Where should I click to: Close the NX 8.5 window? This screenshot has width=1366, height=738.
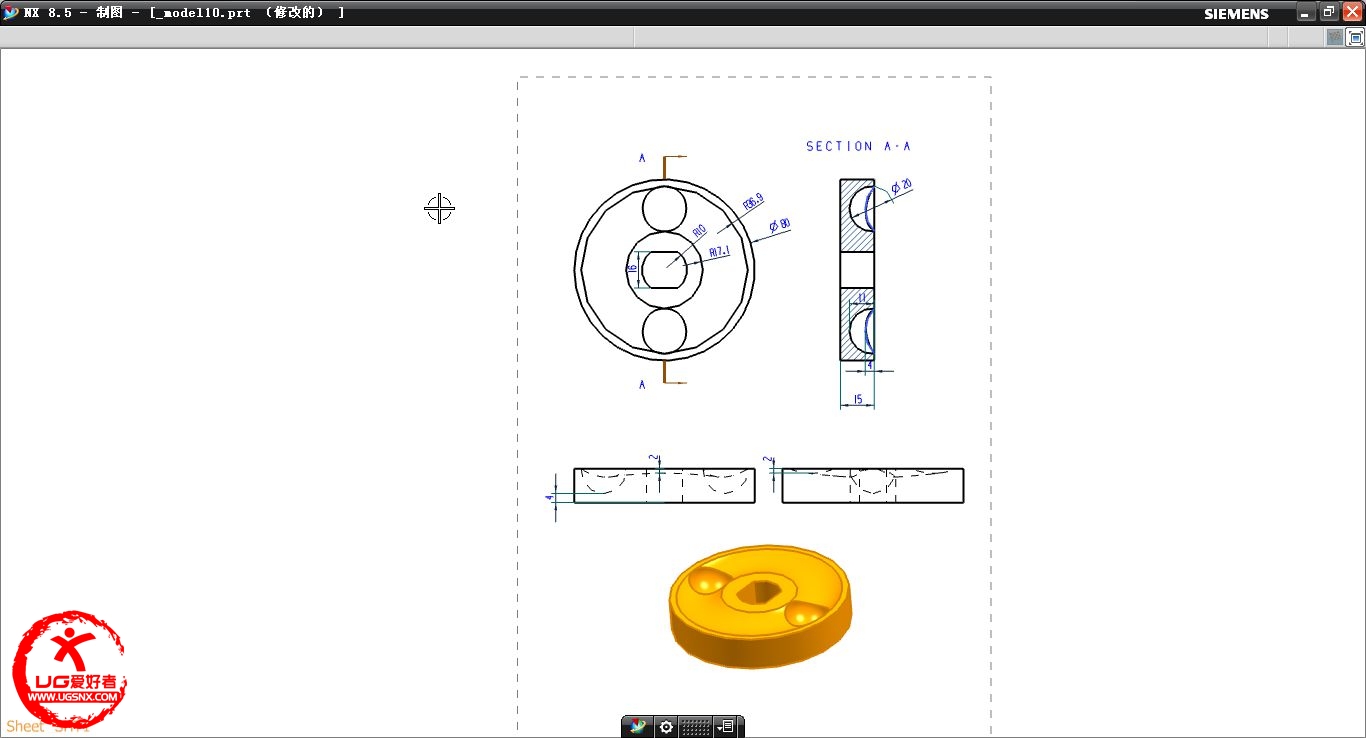tap(1352, 12)
